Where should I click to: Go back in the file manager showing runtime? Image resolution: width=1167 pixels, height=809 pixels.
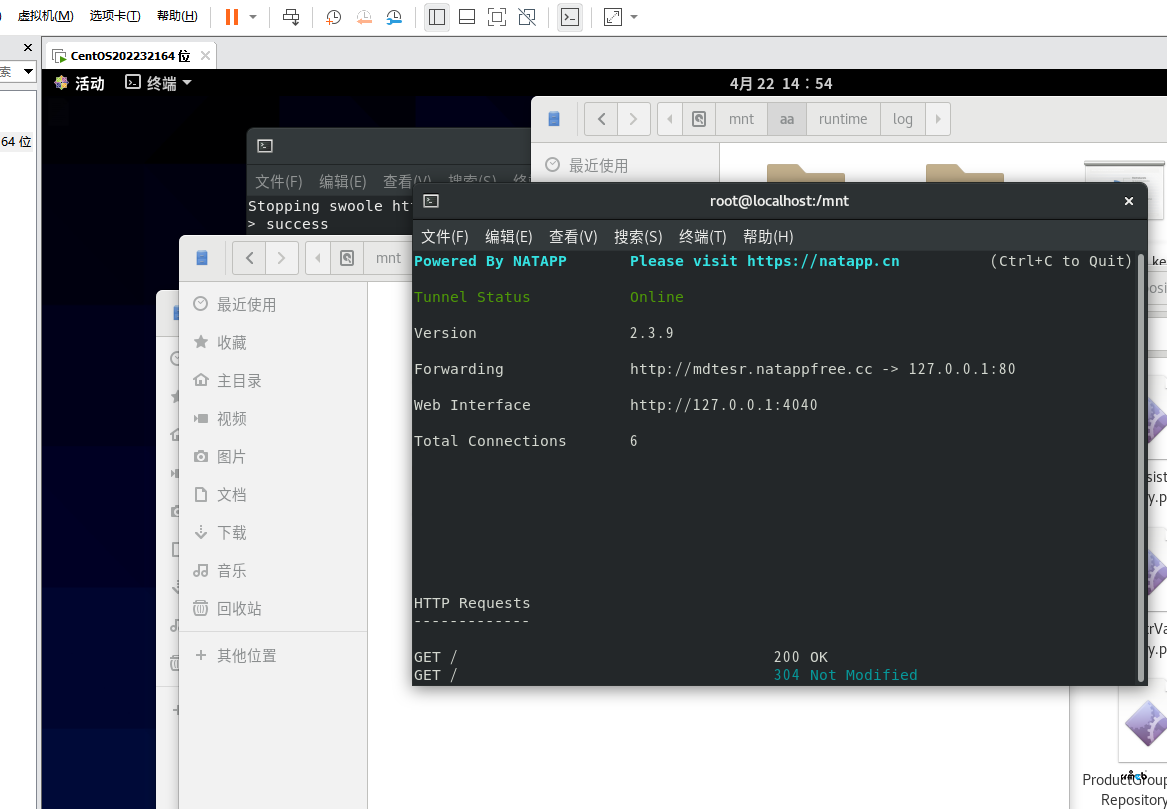tap(601, 119)
